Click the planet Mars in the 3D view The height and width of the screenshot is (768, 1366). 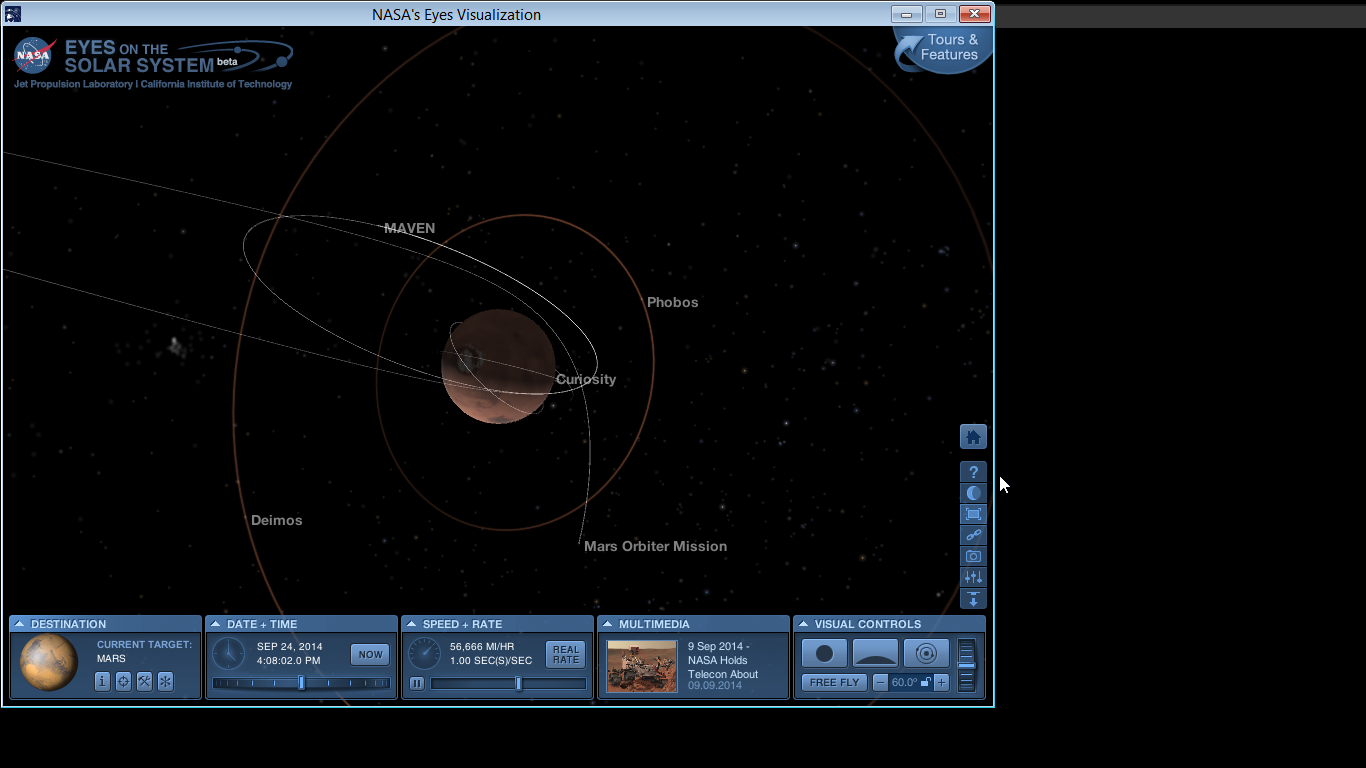point(498,366)
